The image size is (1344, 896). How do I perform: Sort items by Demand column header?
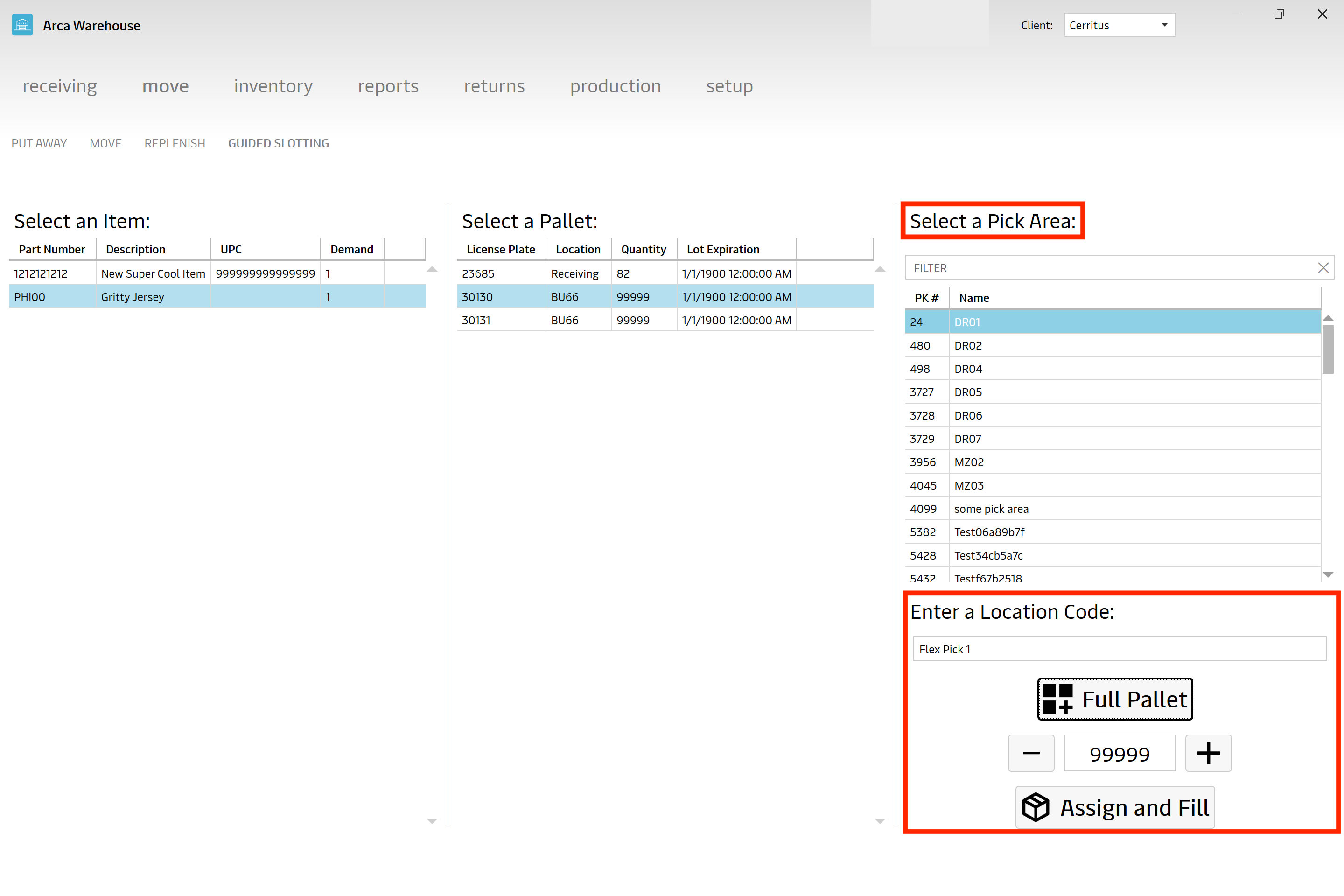(352, 249)
